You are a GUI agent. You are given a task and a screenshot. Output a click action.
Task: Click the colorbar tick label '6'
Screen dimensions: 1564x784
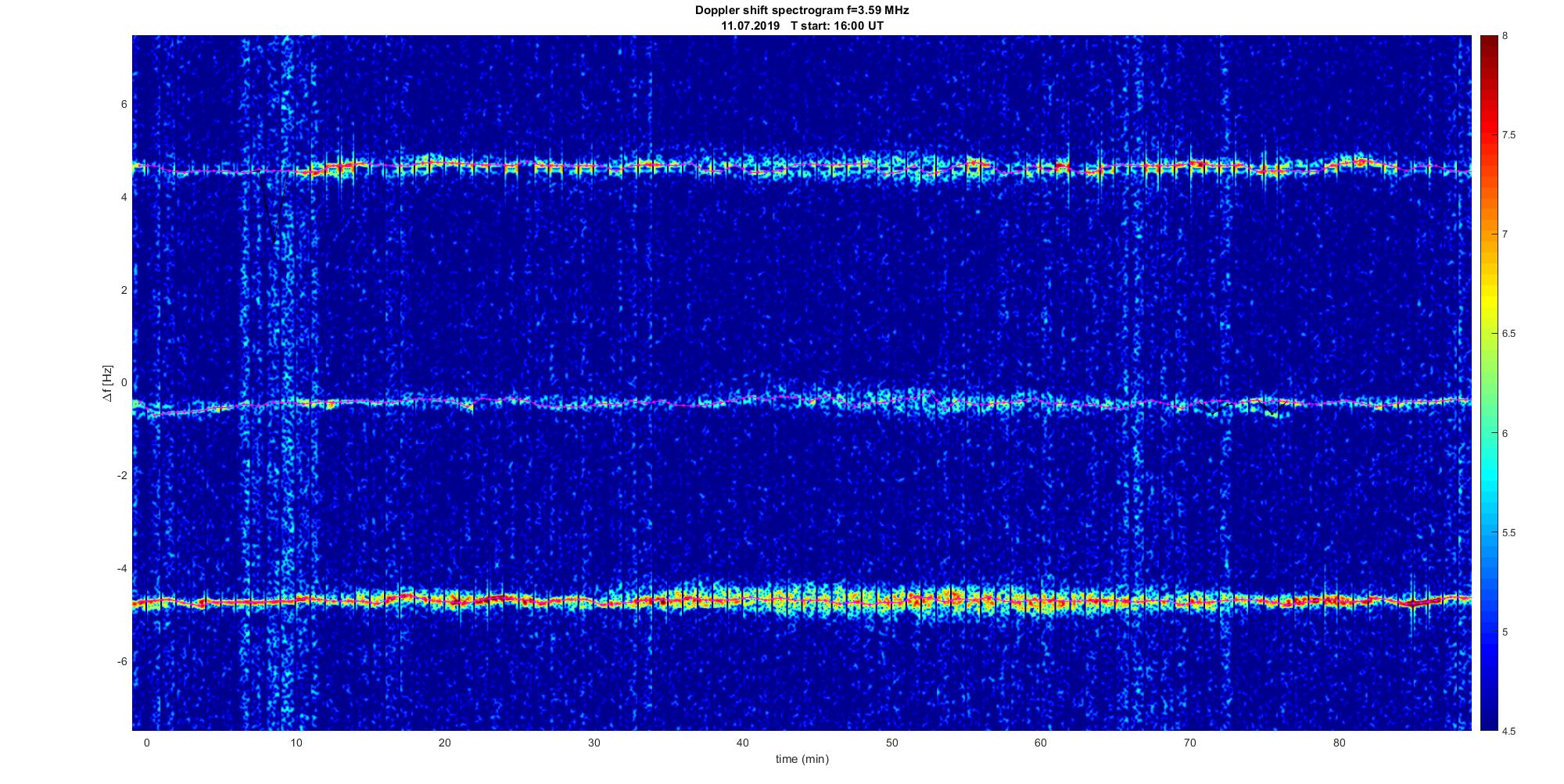(x=1505, y=433)
